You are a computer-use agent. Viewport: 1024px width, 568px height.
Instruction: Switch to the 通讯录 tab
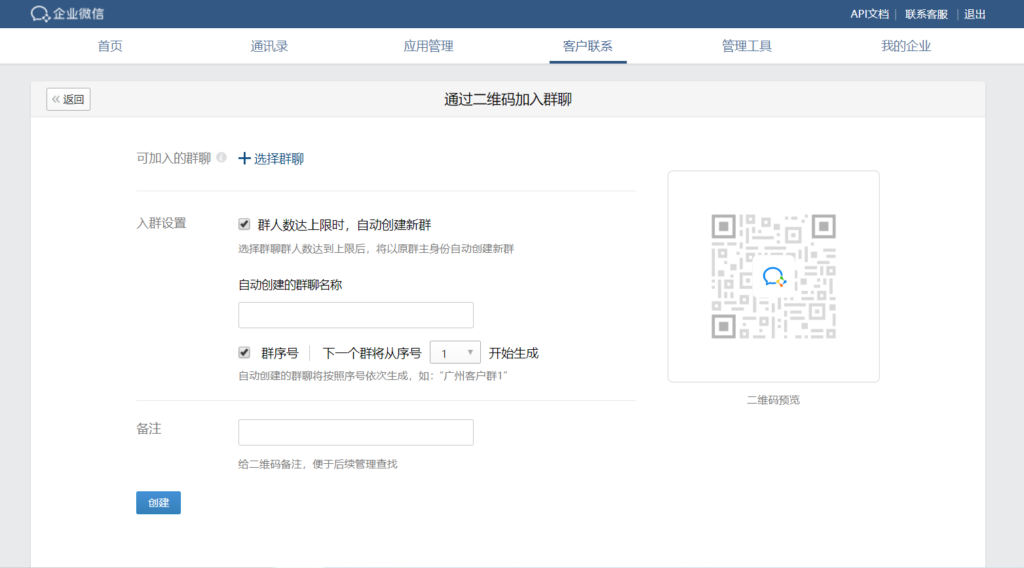coord(269,46)
